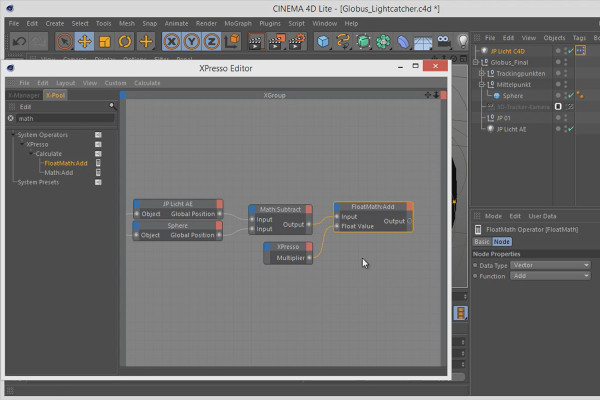Add a light object
The image size is (600, 400).
[463, 41]
